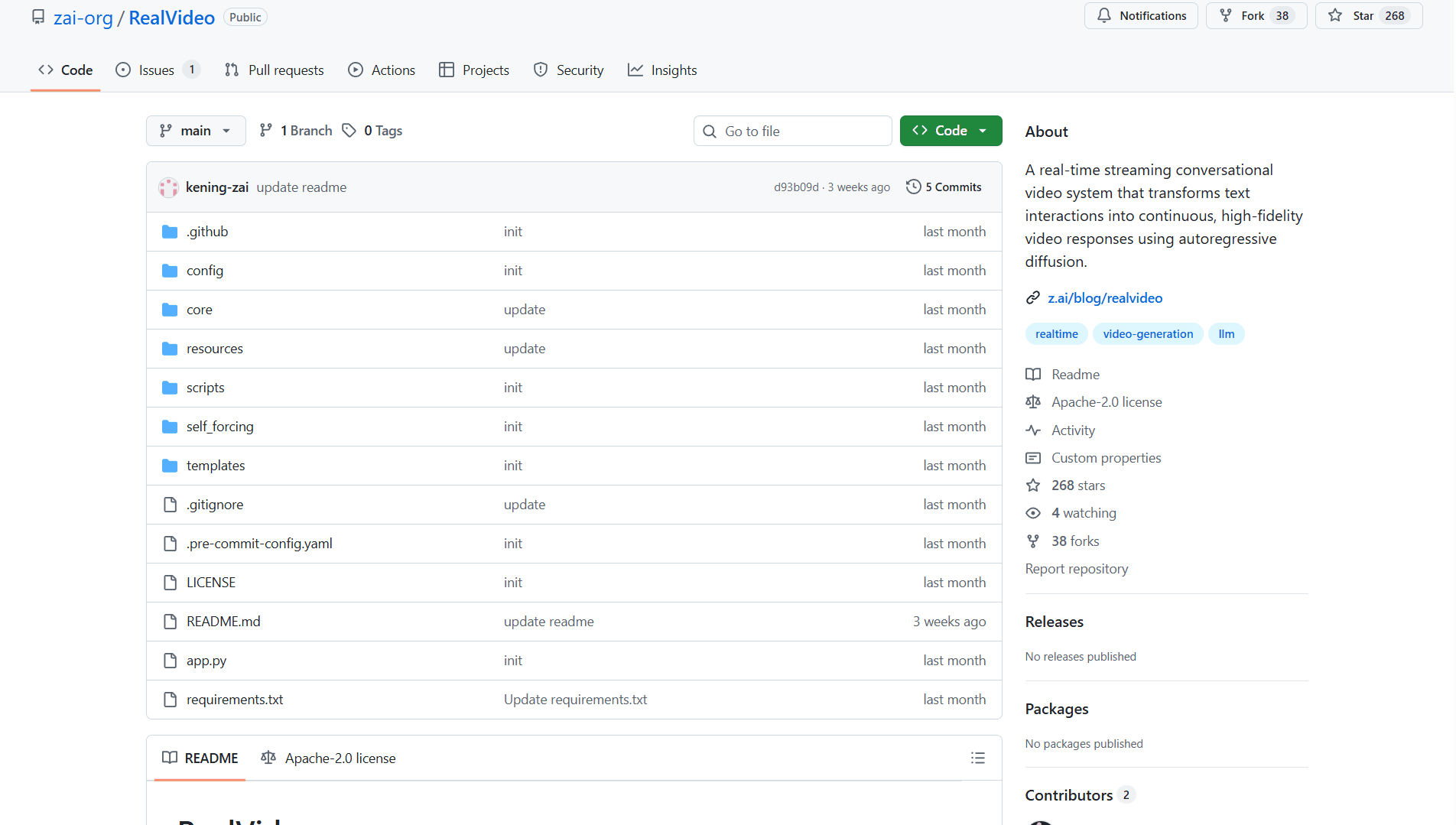The image size is (1456, 825).
Task: Click the link icon beside z.ai/blog/realvideo
Action: 1033,298
